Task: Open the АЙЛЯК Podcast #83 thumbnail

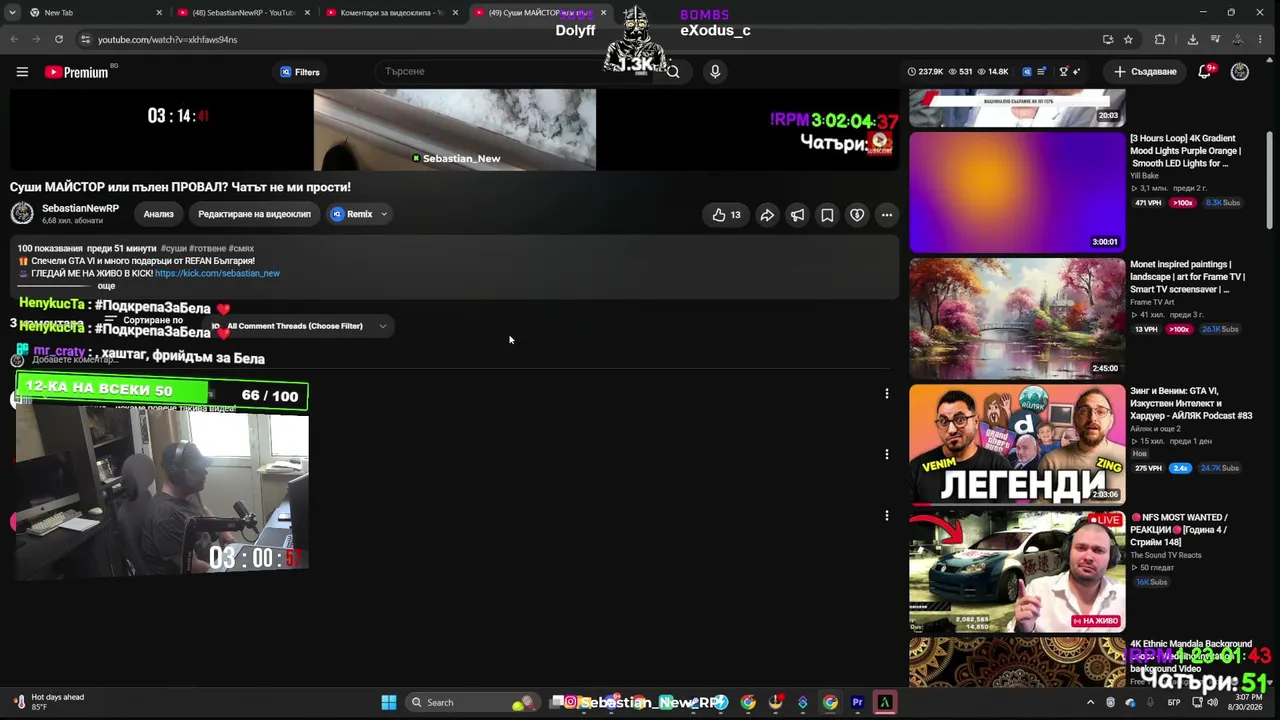Action: (x=1017, y=445)
